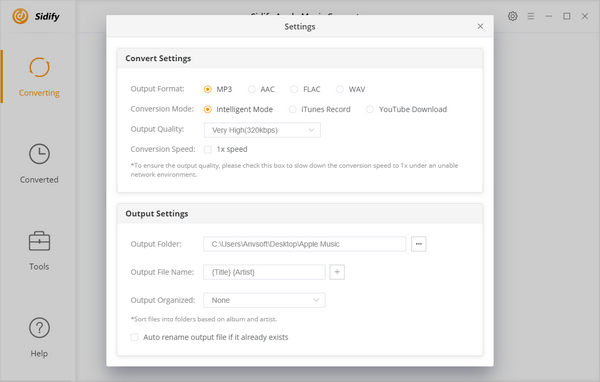Expand the Output Quality dropdown
Viewport: 600px width, 382px height.
coord(262,130)
